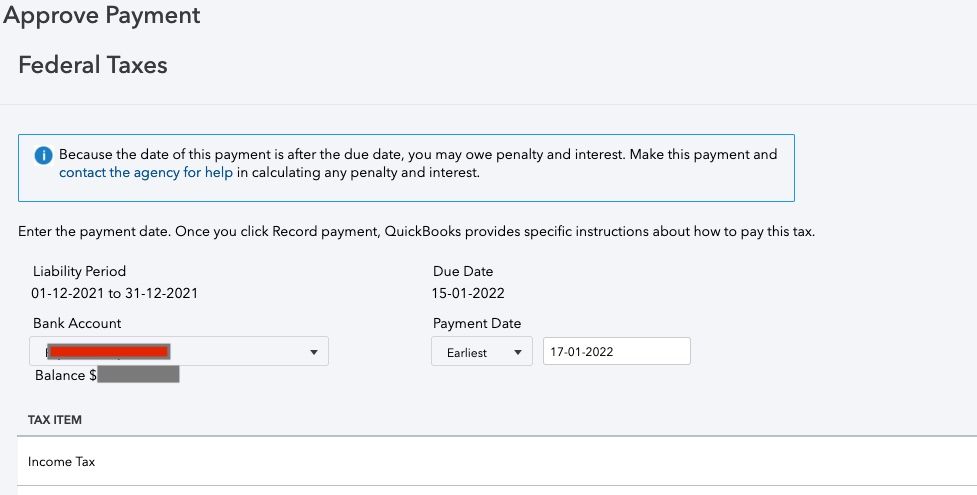Click the blue info icon in the warning banner
Viewport: 977px width, 495px height.
point(43,156)
